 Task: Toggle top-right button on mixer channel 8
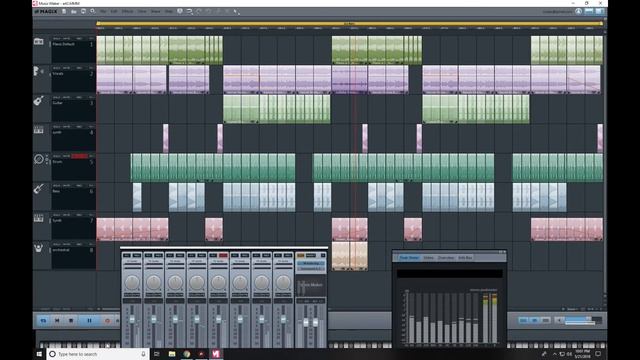click(x=288, y=255)
